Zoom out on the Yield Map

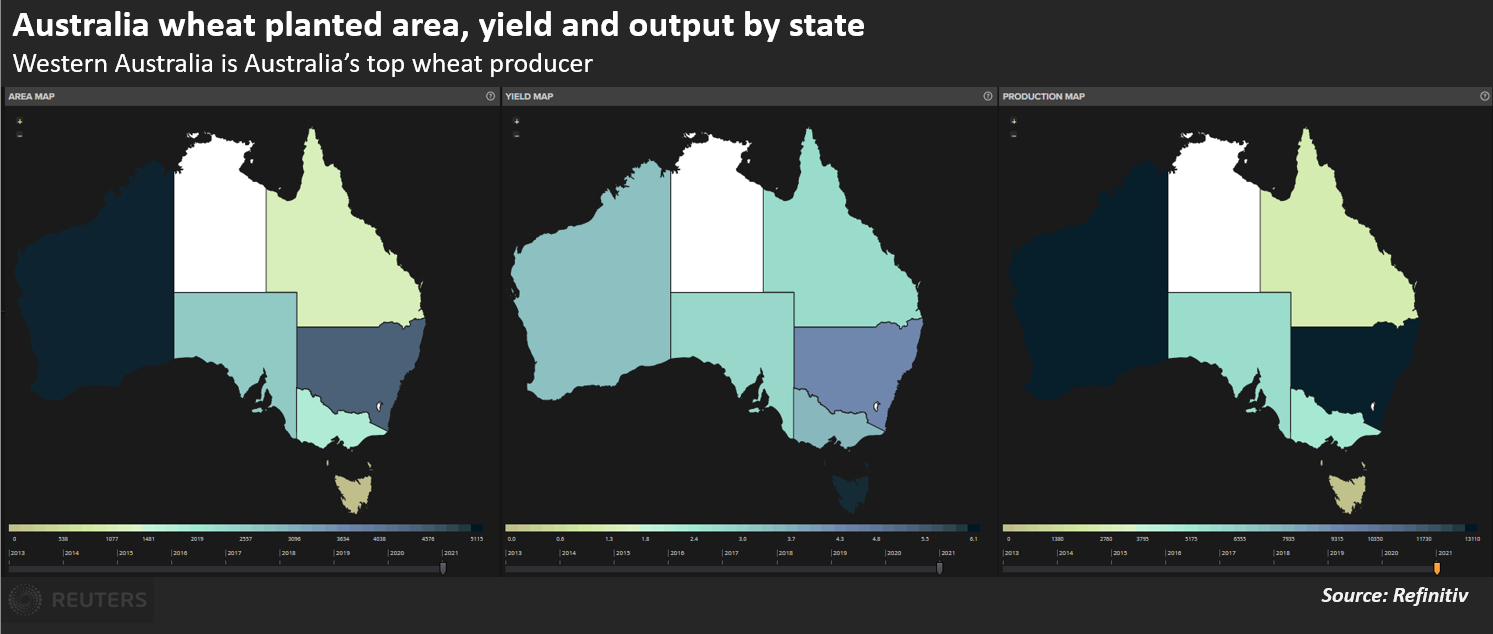click(516, 134)
